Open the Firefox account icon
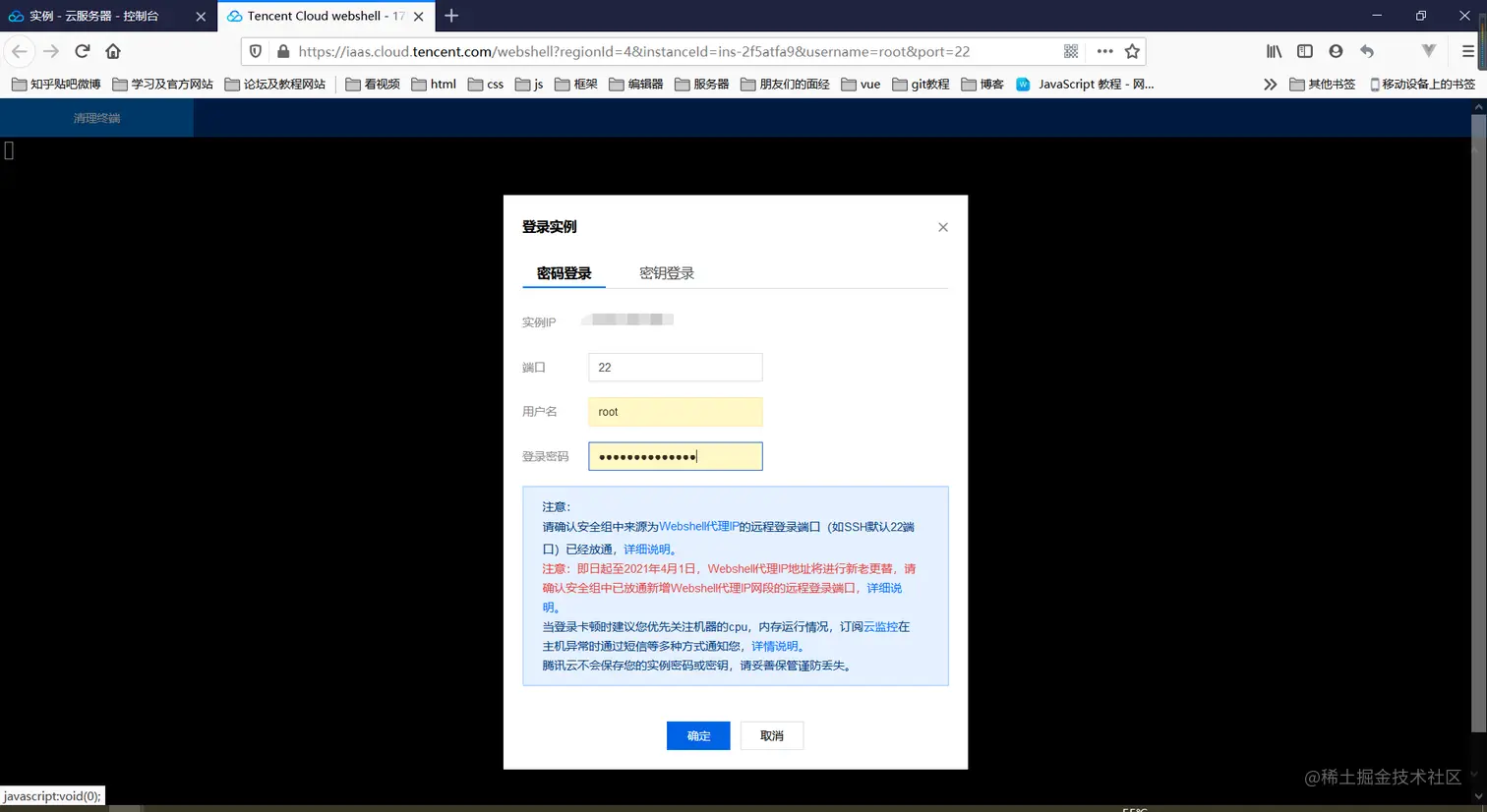The image size is (1487, 812). click(1336, 51)
